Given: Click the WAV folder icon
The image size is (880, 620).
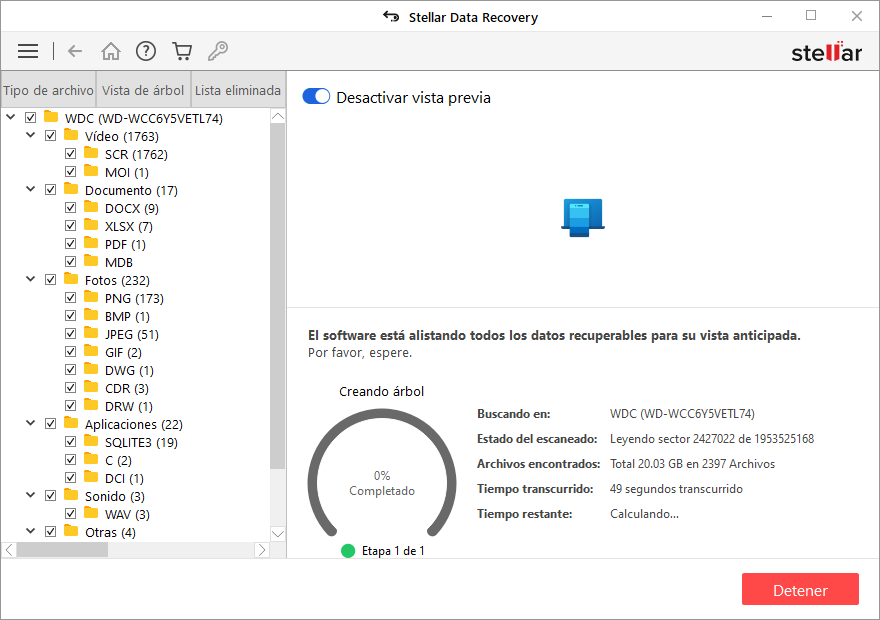Looking at the screenshot, I should 91,513.
